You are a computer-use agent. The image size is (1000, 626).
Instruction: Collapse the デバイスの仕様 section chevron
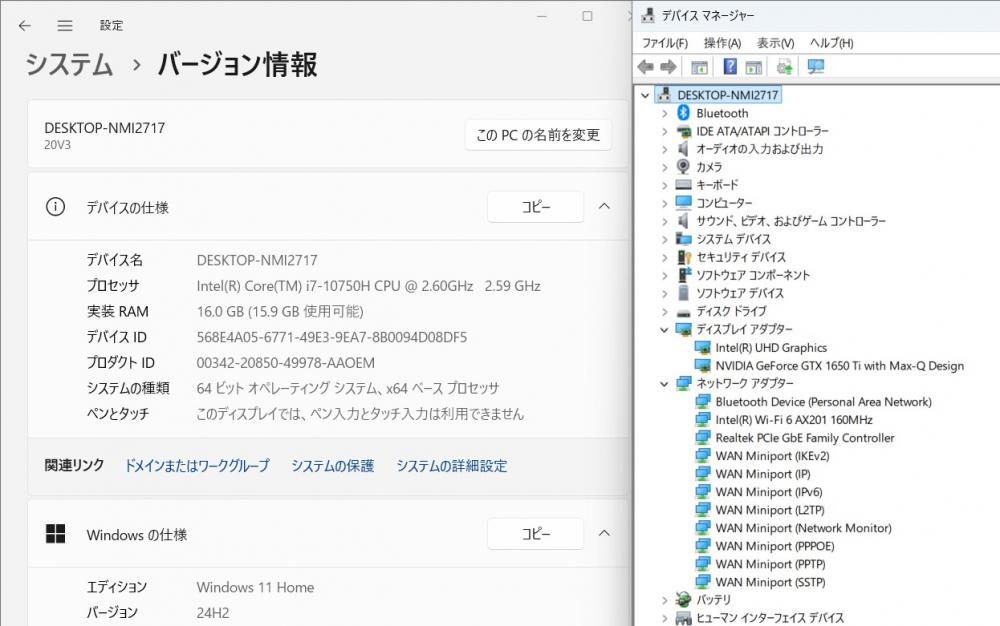click(604, 207)
